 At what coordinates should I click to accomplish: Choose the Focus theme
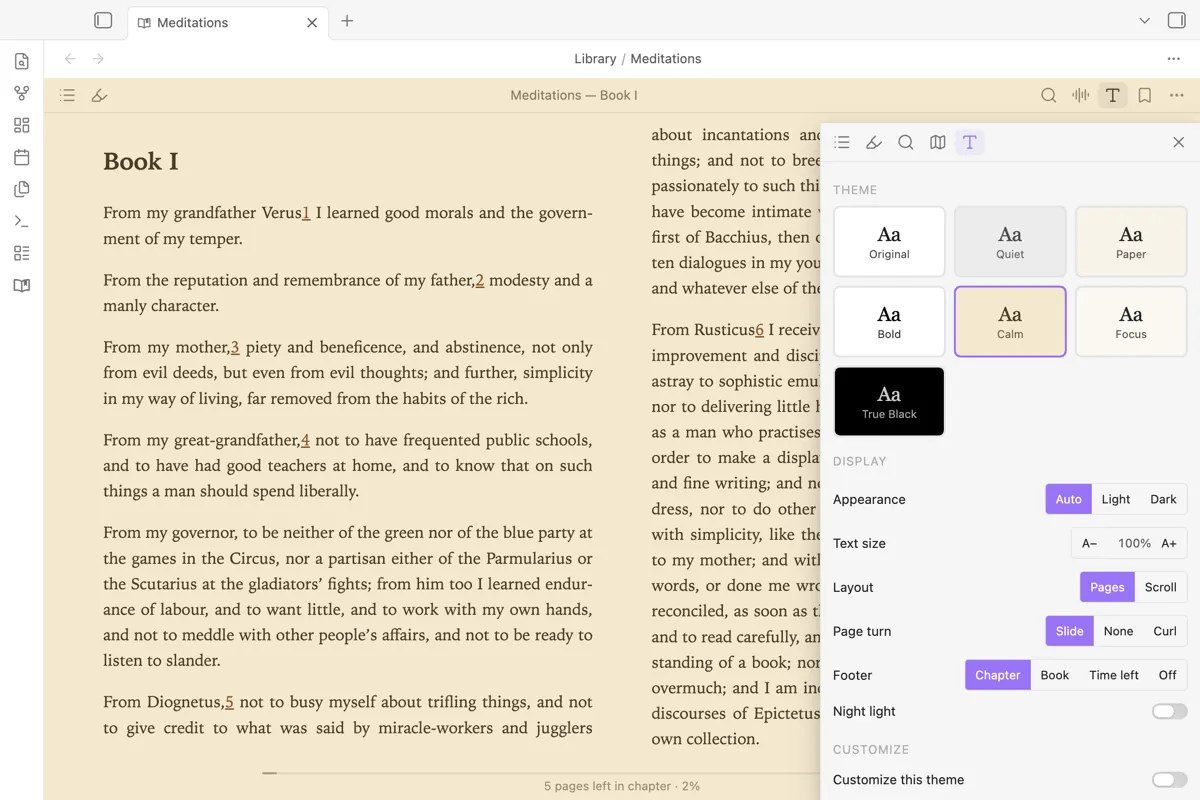(x=1131, y=322)
